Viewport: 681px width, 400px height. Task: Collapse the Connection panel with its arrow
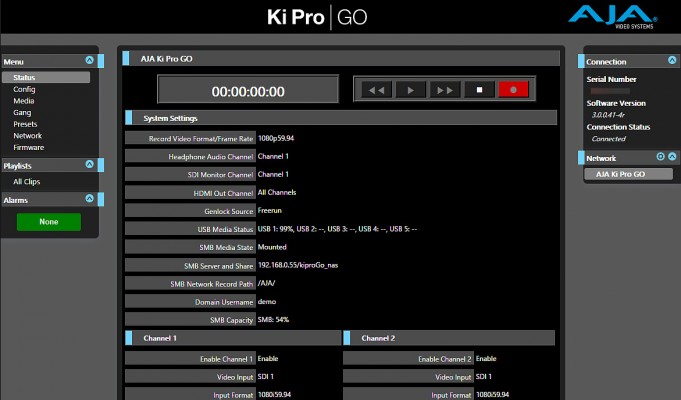click(672, 60)
